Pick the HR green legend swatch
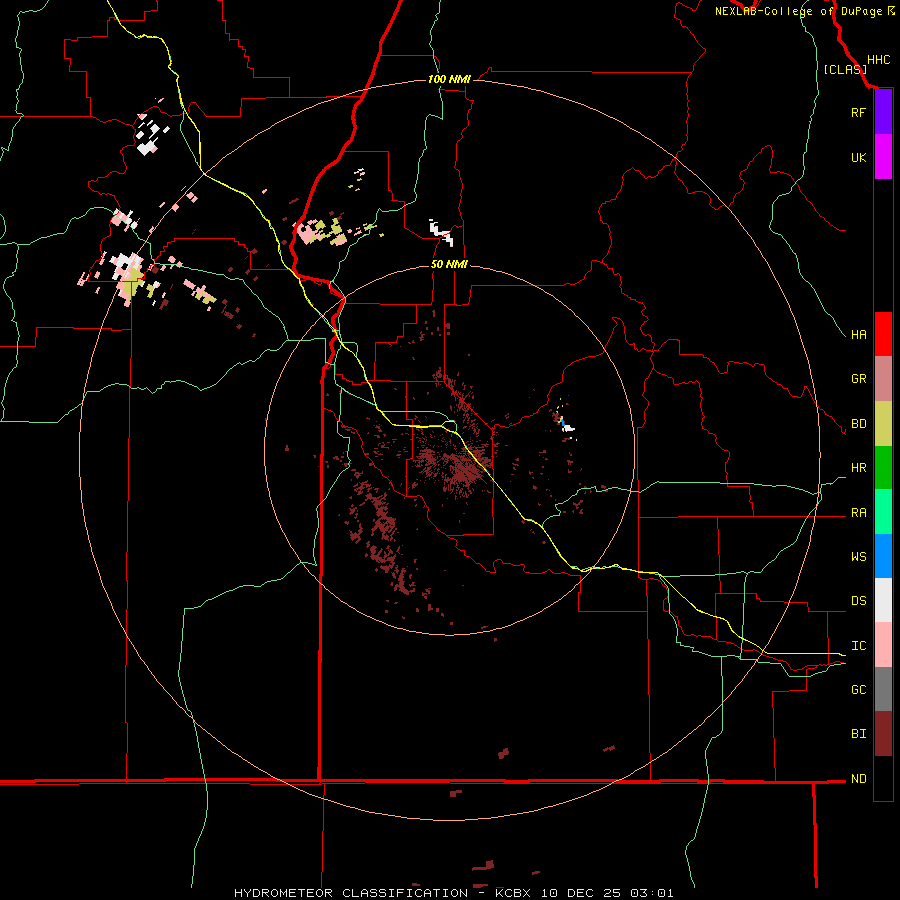 click(x=883, y=468)
